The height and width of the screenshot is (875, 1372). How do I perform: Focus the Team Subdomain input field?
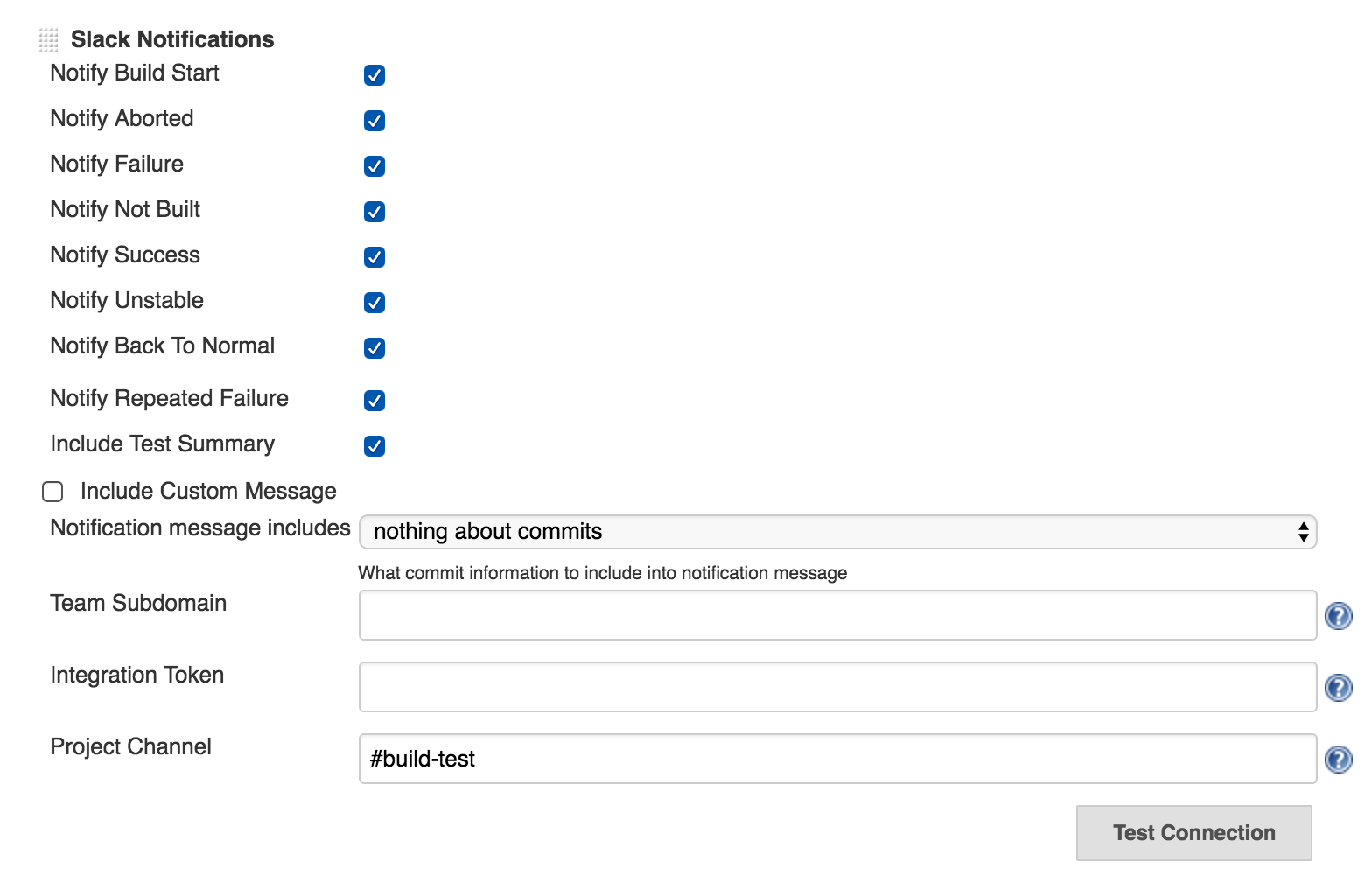tap(838, 615)
